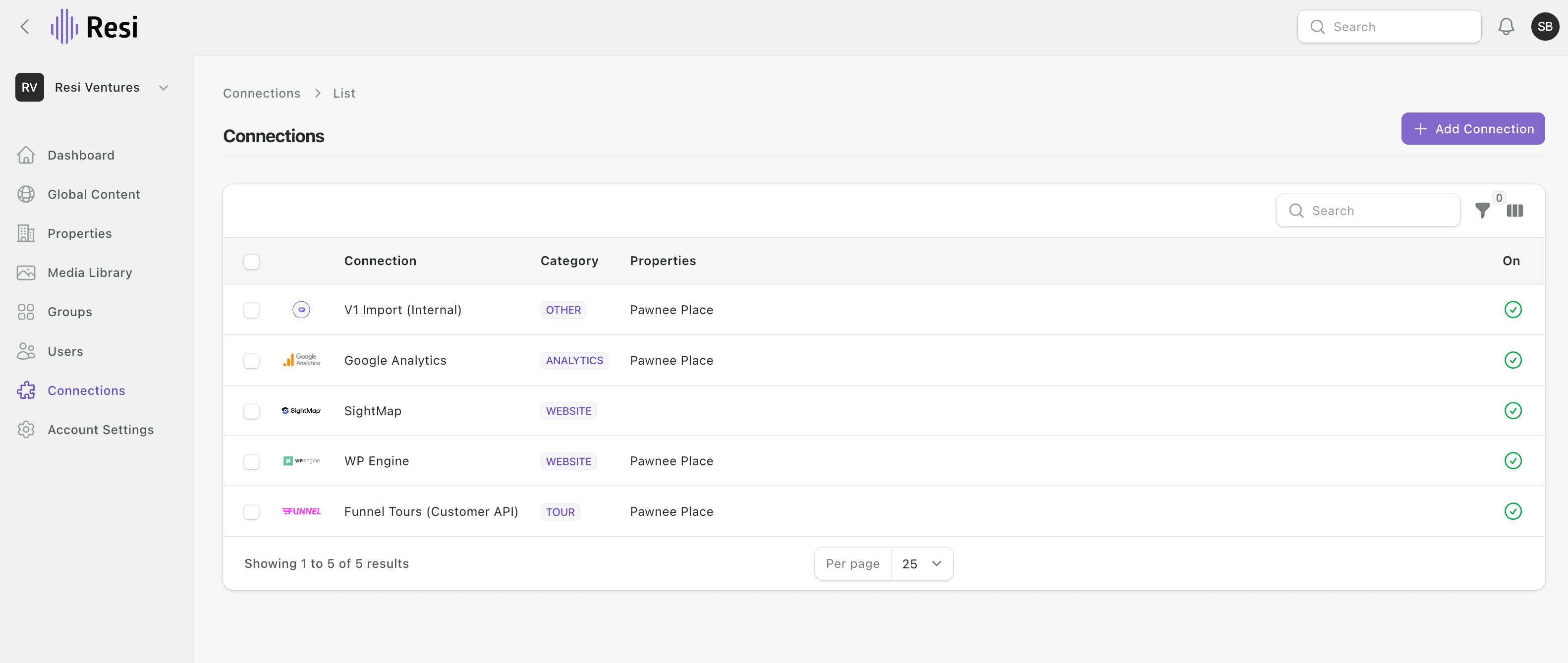Open the Google Analytics connection name

pyautogui.click(x=395, y=361)
